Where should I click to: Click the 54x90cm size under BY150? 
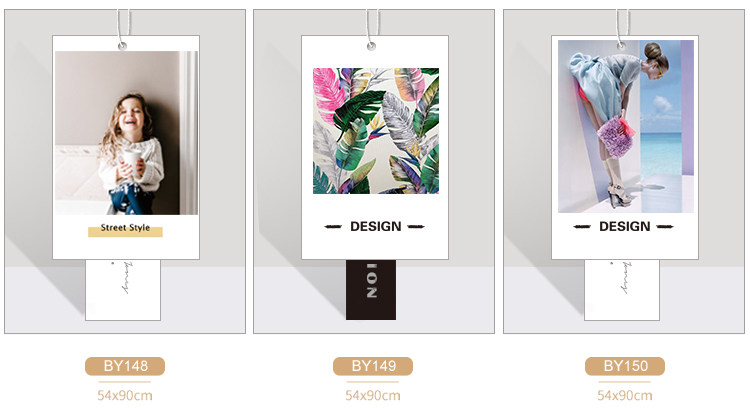tap(625, 396)
